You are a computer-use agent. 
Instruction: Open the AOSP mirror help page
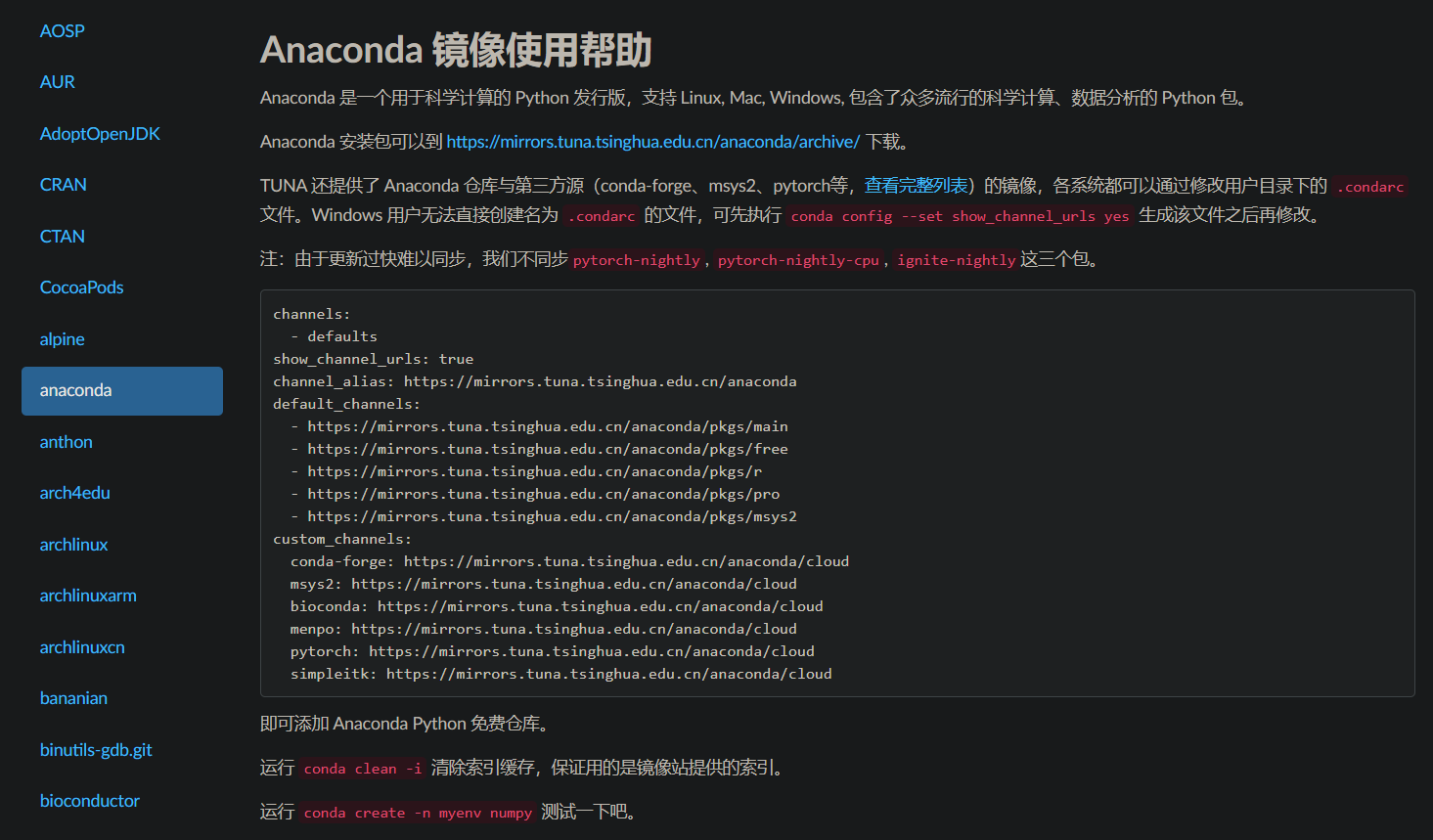[62, 31]
